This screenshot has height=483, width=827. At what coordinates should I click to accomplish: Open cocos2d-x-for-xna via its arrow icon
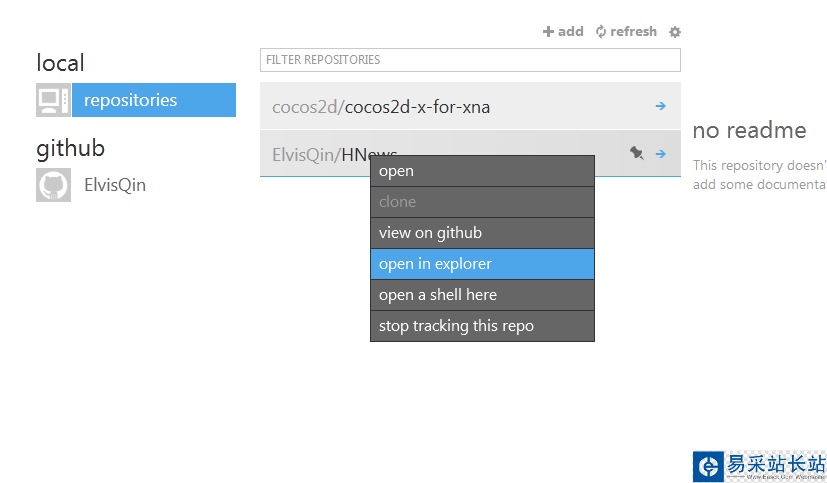[661, 106]
